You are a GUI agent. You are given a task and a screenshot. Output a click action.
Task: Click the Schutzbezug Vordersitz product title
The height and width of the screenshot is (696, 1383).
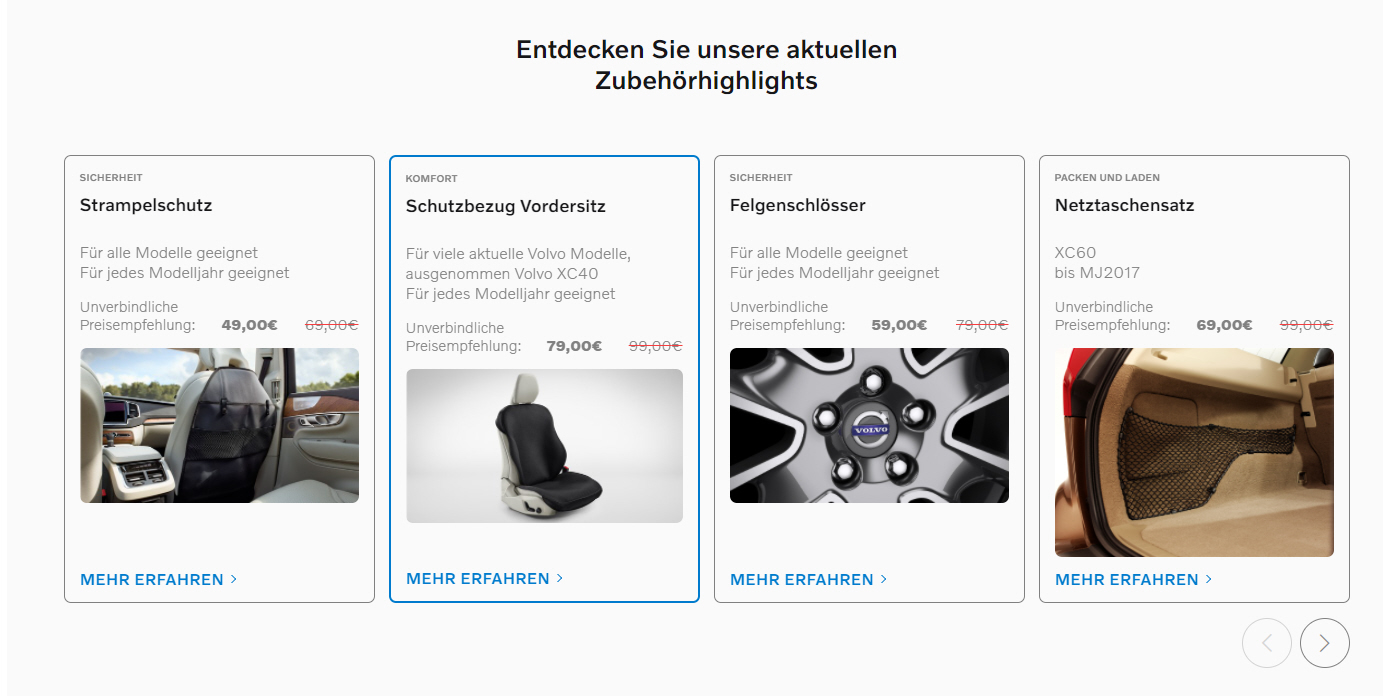tap(506, 206)
